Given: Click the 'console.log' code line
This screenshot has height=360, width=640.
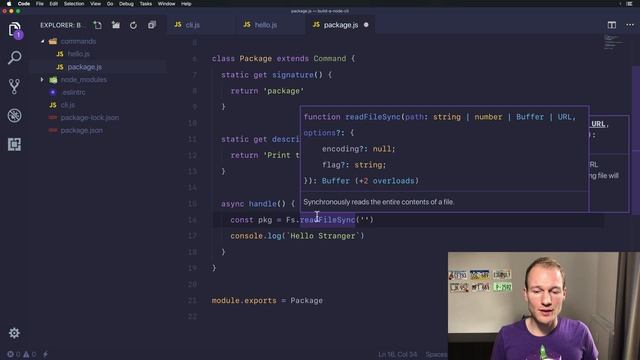Looking at the screenshot, I should (297, 236).
